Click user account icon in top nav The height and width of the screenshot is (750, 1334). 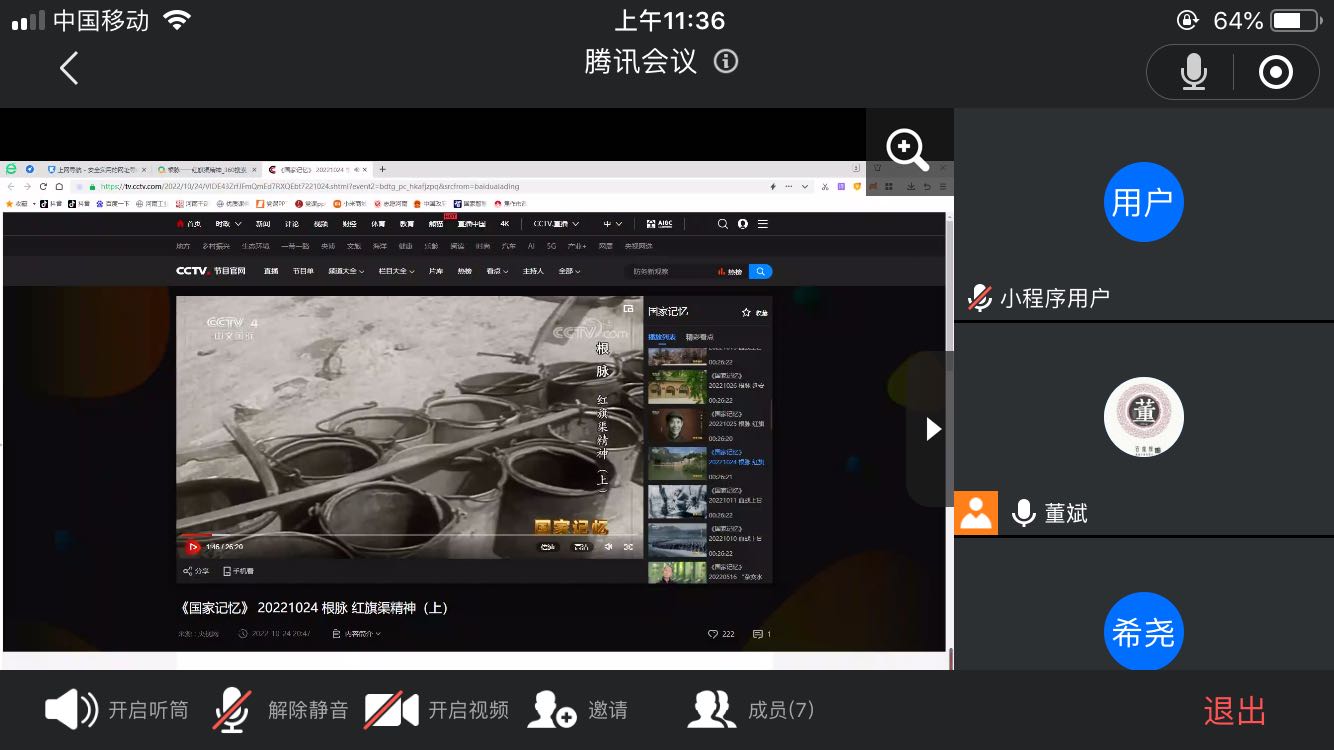[743, 224]
